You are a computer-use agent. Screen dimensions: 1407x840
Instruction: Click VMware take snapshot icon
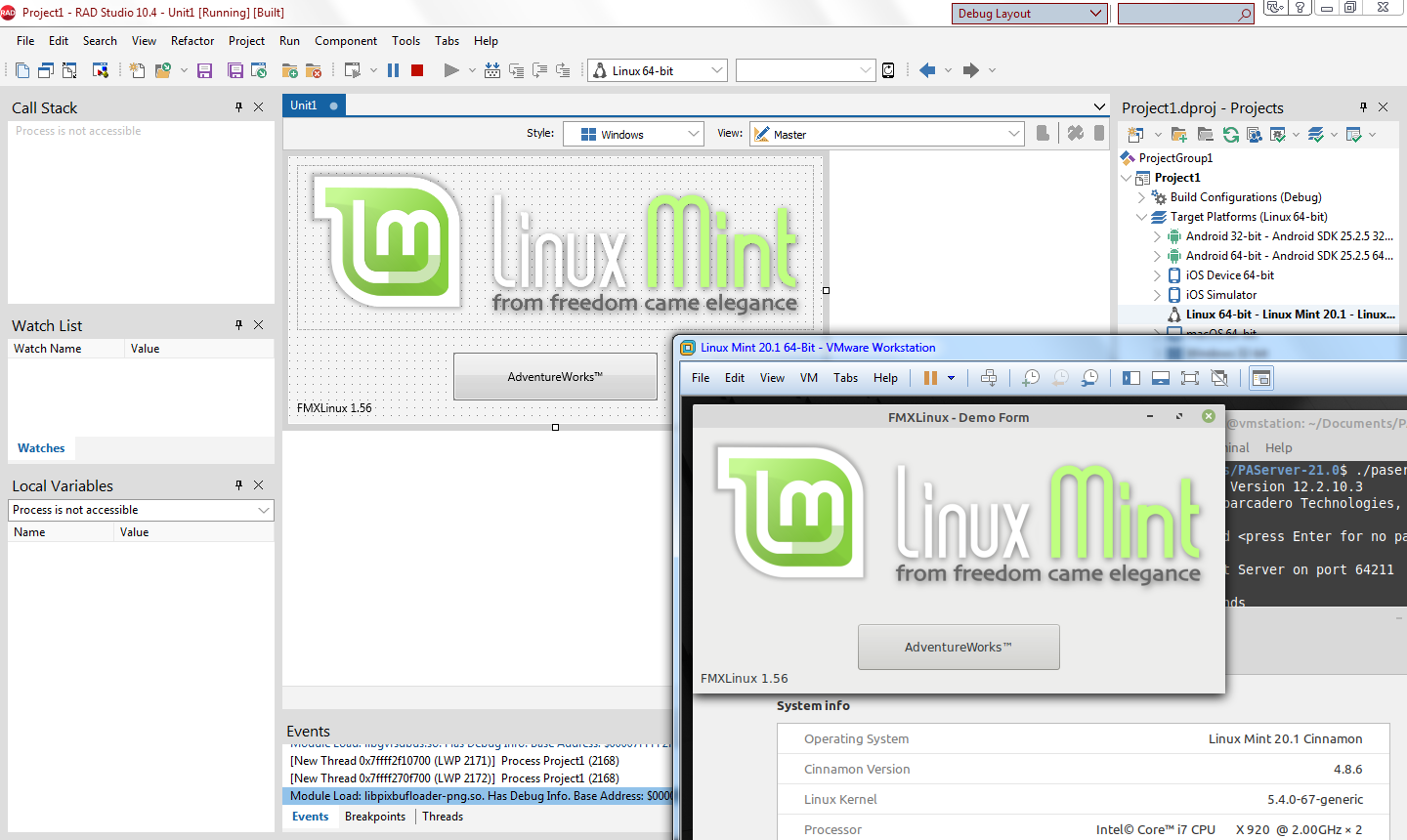coord(1031,378)
